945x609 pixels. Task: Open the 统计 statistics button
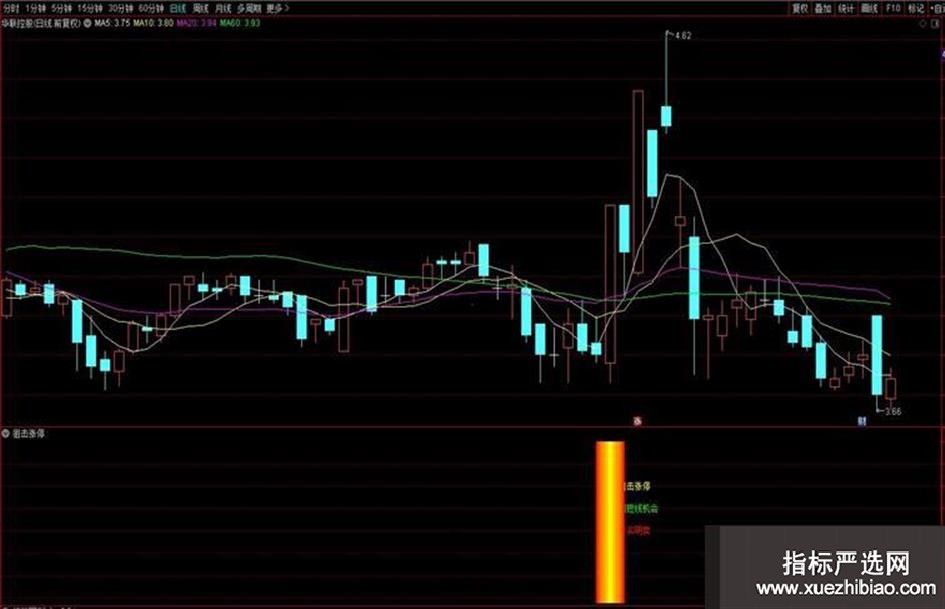pos(846,8)
